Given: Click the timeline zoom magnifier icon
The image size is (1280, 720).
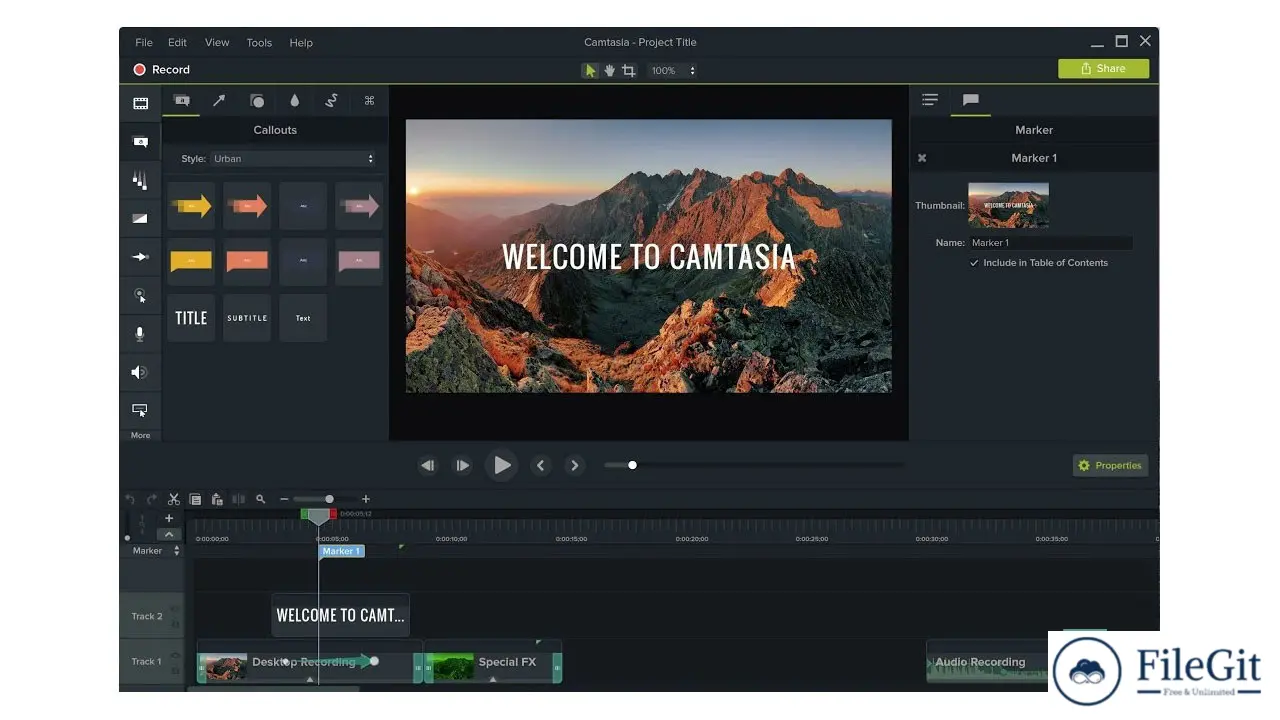Looking at the screenshot, I should pos(261,499).
